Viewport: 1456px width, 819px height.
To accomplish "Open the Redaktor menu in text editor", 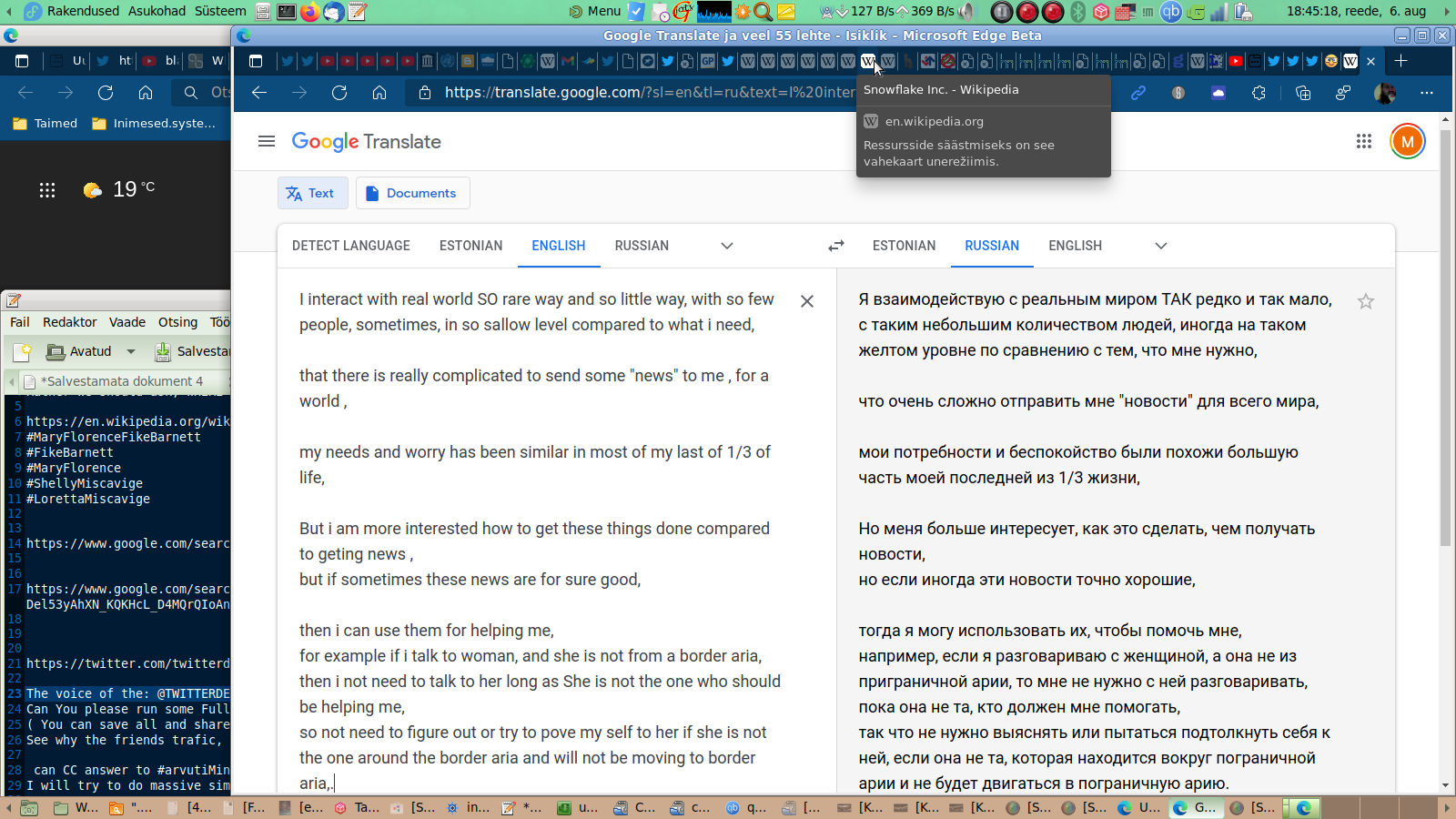I will click(70, 322).
